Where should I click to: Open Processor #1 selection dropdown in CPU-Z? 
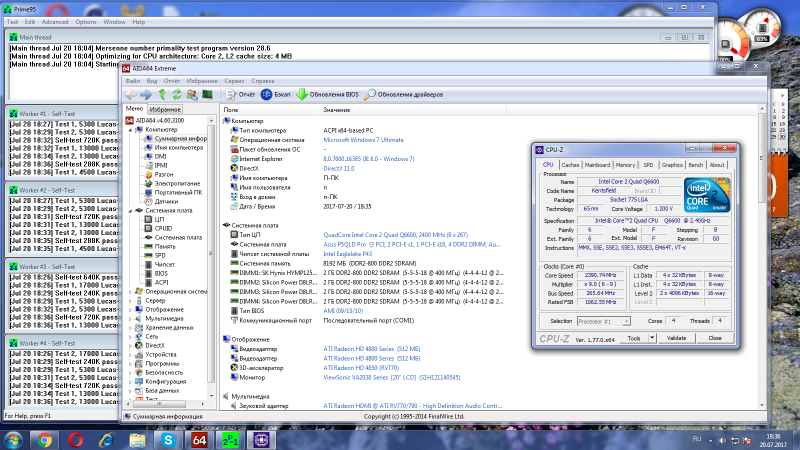point(604,321)
